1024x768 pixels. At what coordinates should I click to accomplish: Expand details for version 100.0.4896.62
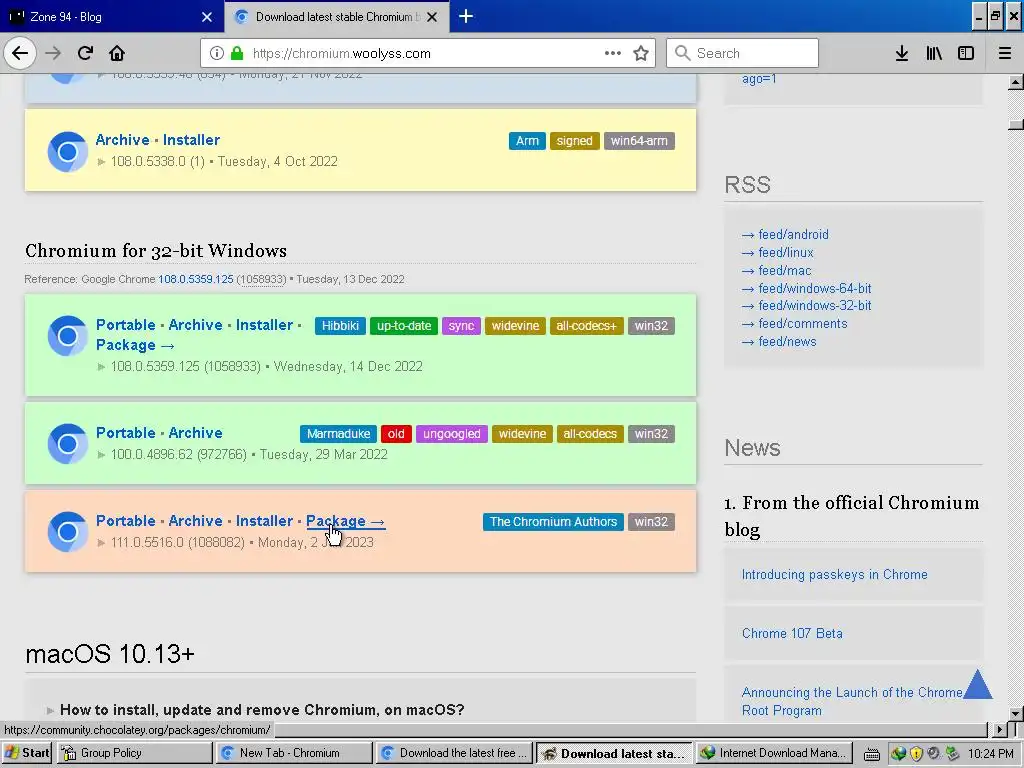point(101,455)
